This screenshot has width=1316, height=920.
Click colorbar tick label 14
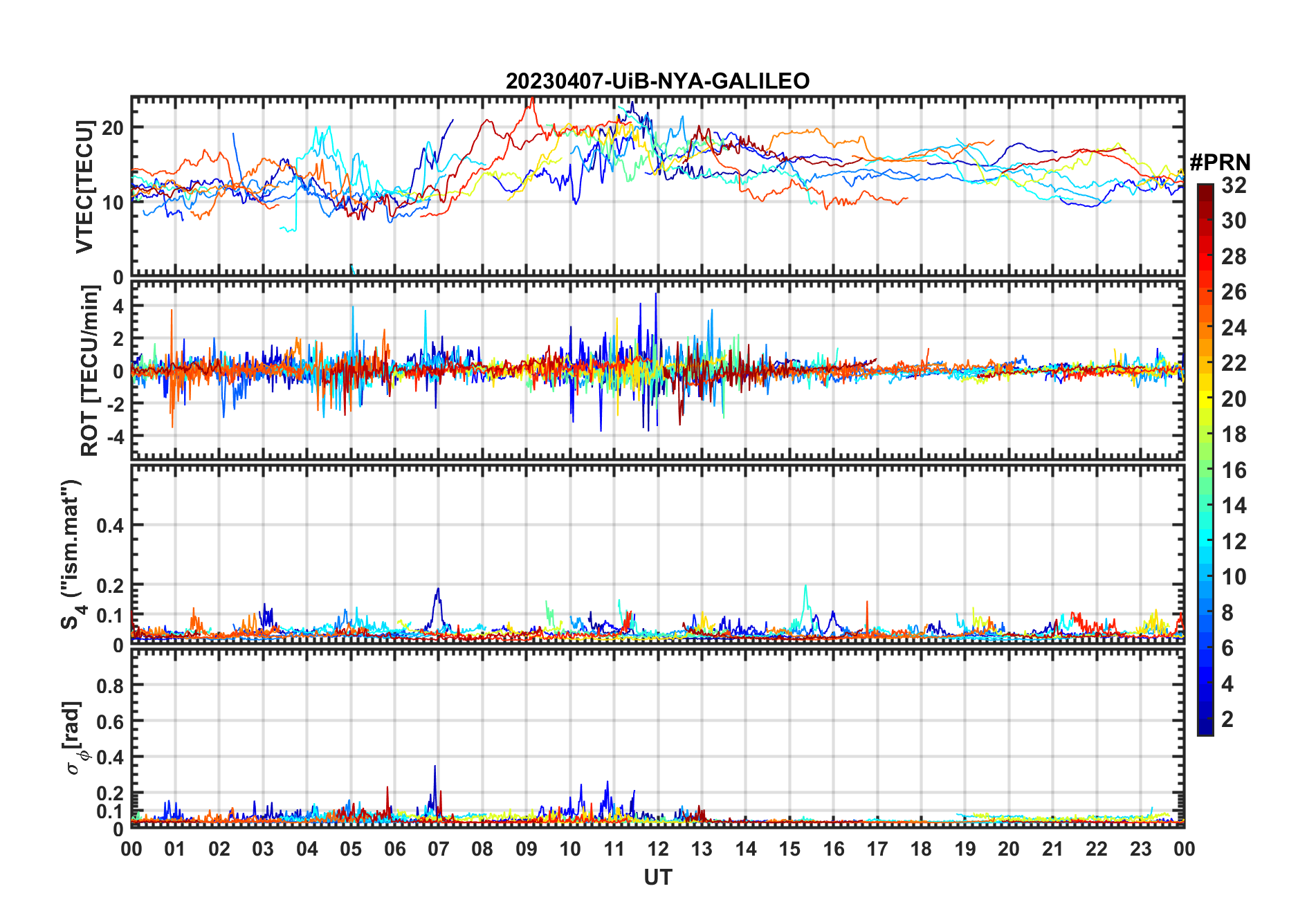coord(1234,506)
